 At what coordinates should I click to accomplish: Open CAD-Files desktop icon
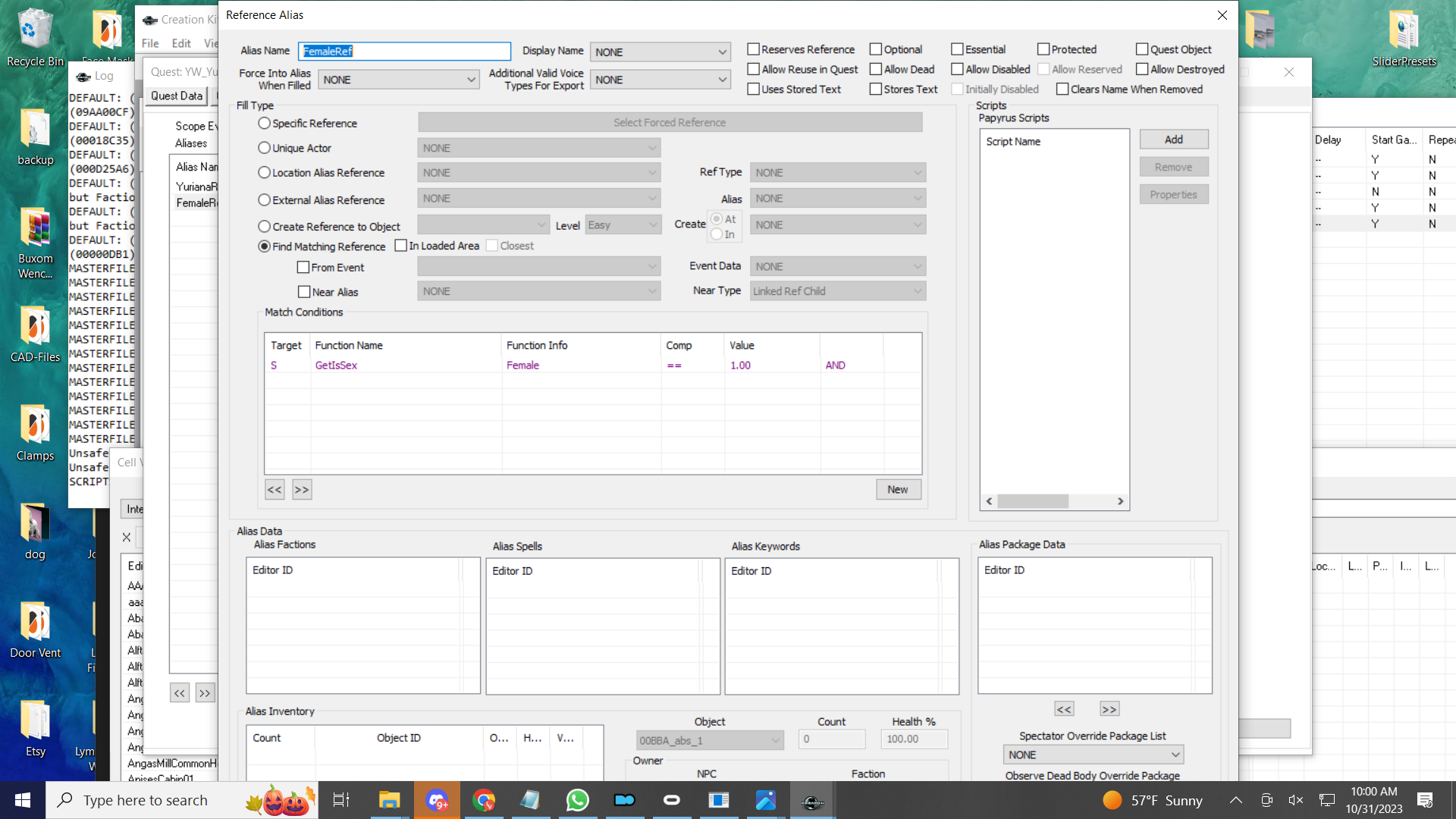tap(35, 334)
